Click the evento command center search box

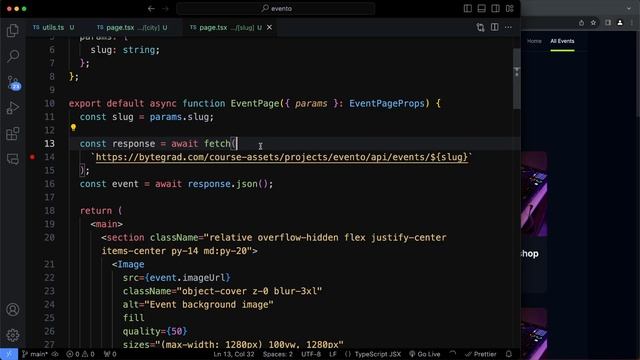pos(276,9)
